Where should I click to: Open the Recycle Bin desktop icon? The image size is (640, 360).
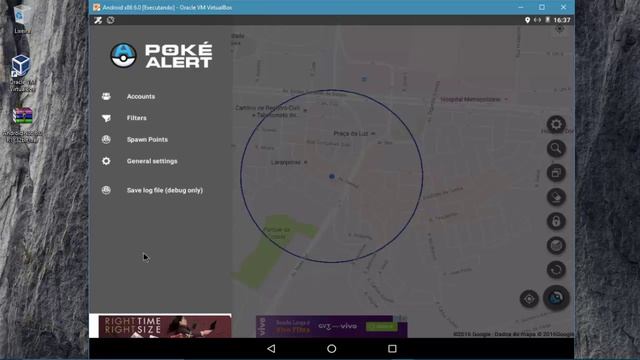[x=22, y=19]
